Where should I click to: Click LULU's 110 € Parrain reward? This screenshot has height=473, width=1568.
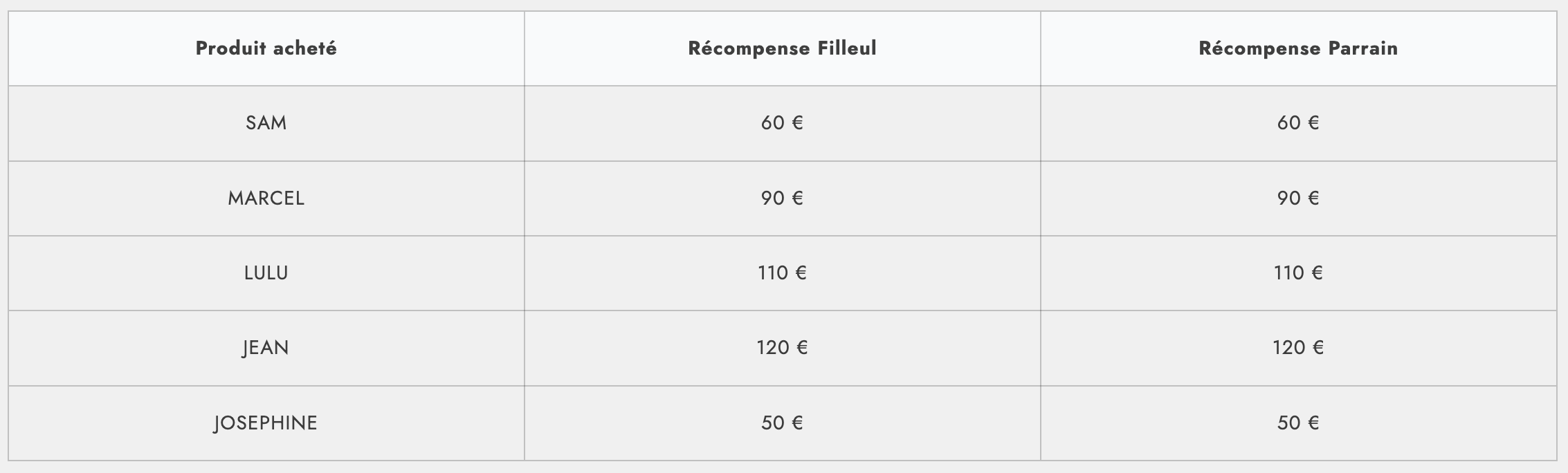point(1298,273)
